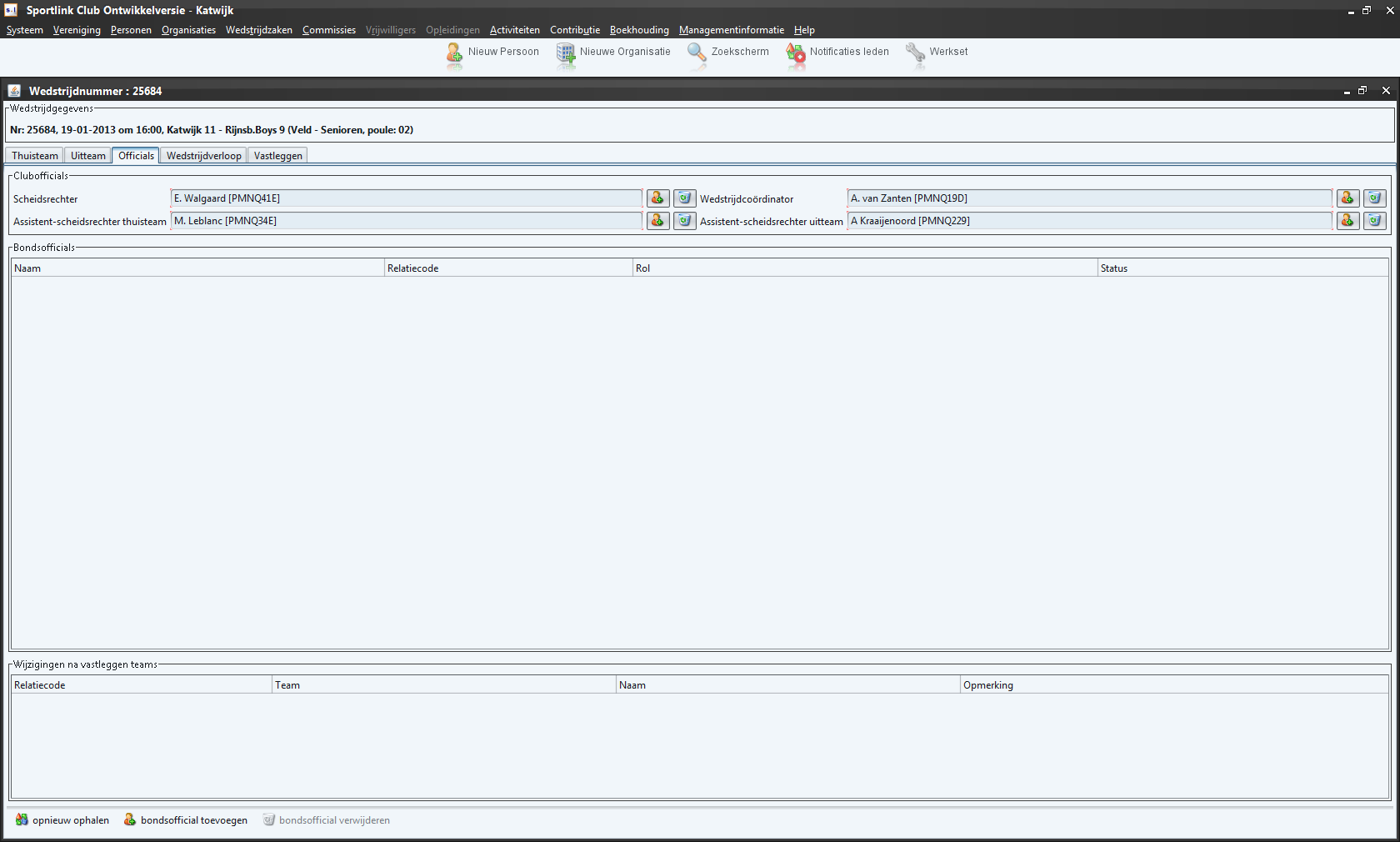Open the Wedstrijdzaken menu
This screenshot has width=1400, height=842.
[x=259, y=30]
